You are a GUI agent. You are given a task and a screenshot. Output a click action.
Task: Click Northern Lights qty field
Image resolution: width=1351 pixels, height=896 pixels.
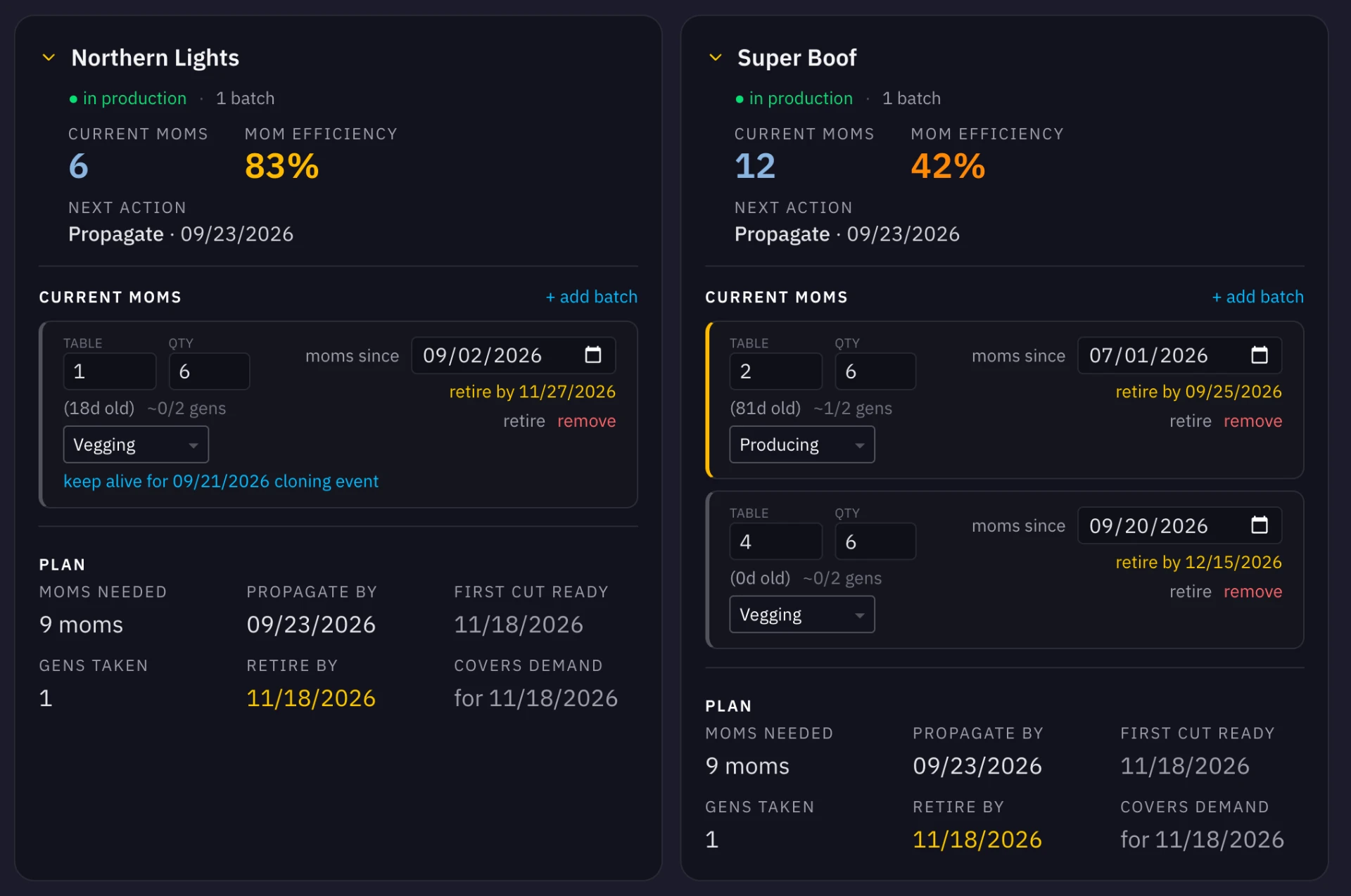coord(210,371)
